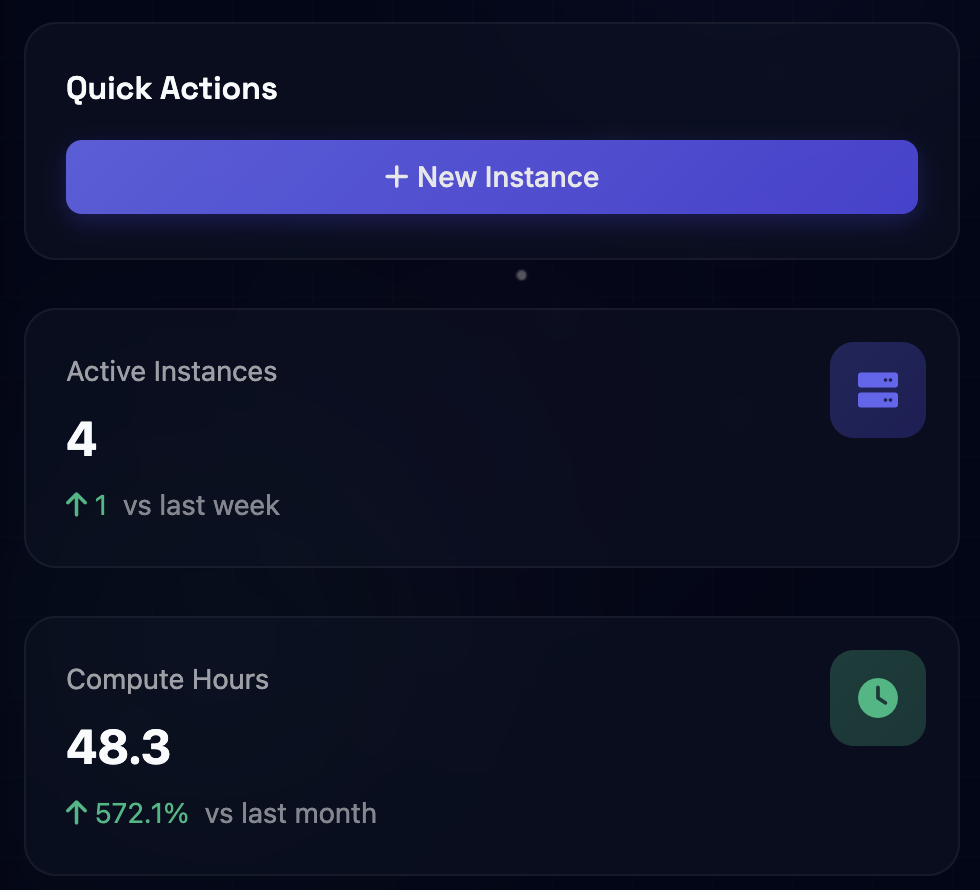Click the Quick Actions heading
980x890 pixels.
tap(171, 88)
